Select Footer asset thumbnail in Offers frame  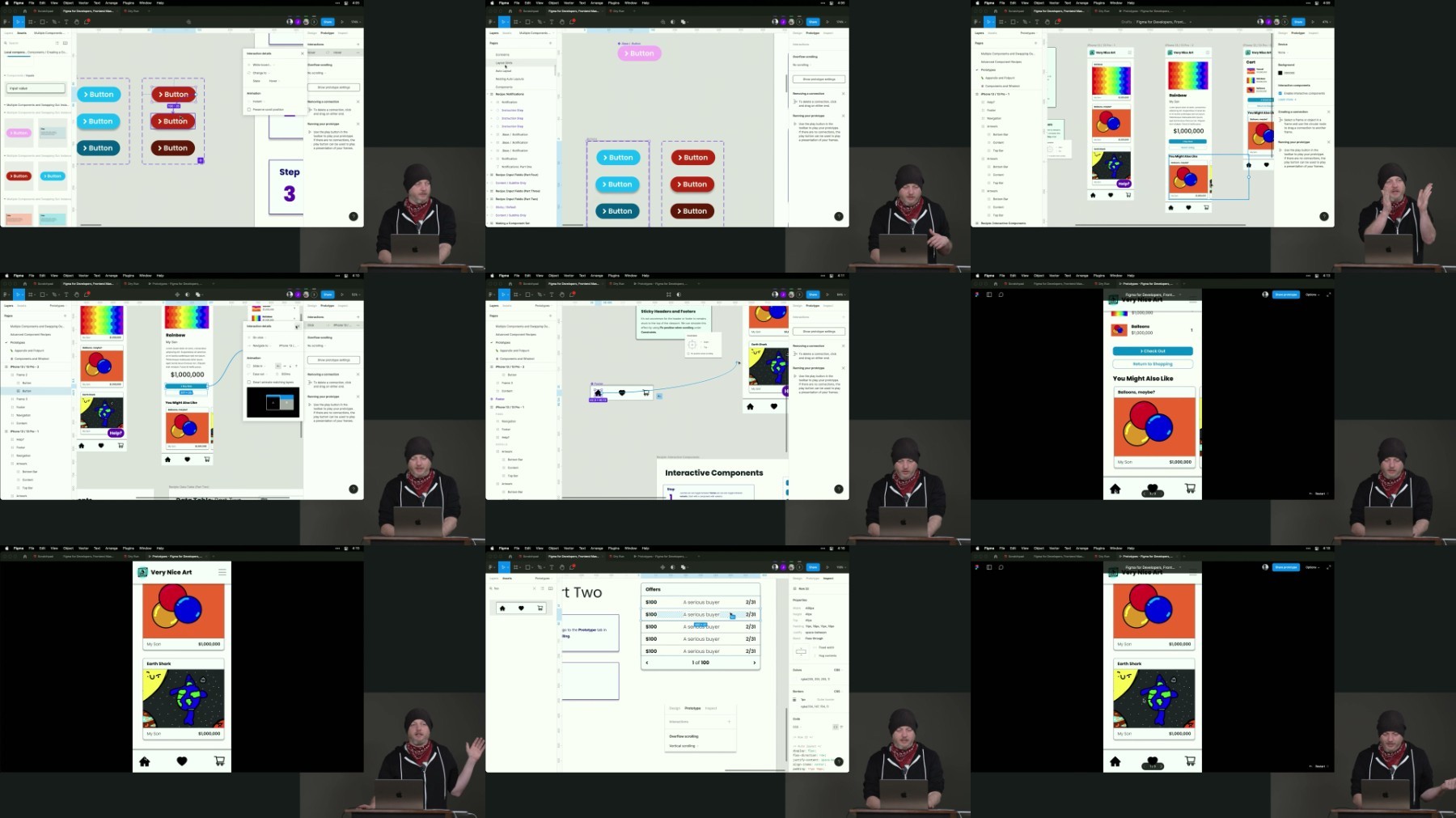coord(521,608)
